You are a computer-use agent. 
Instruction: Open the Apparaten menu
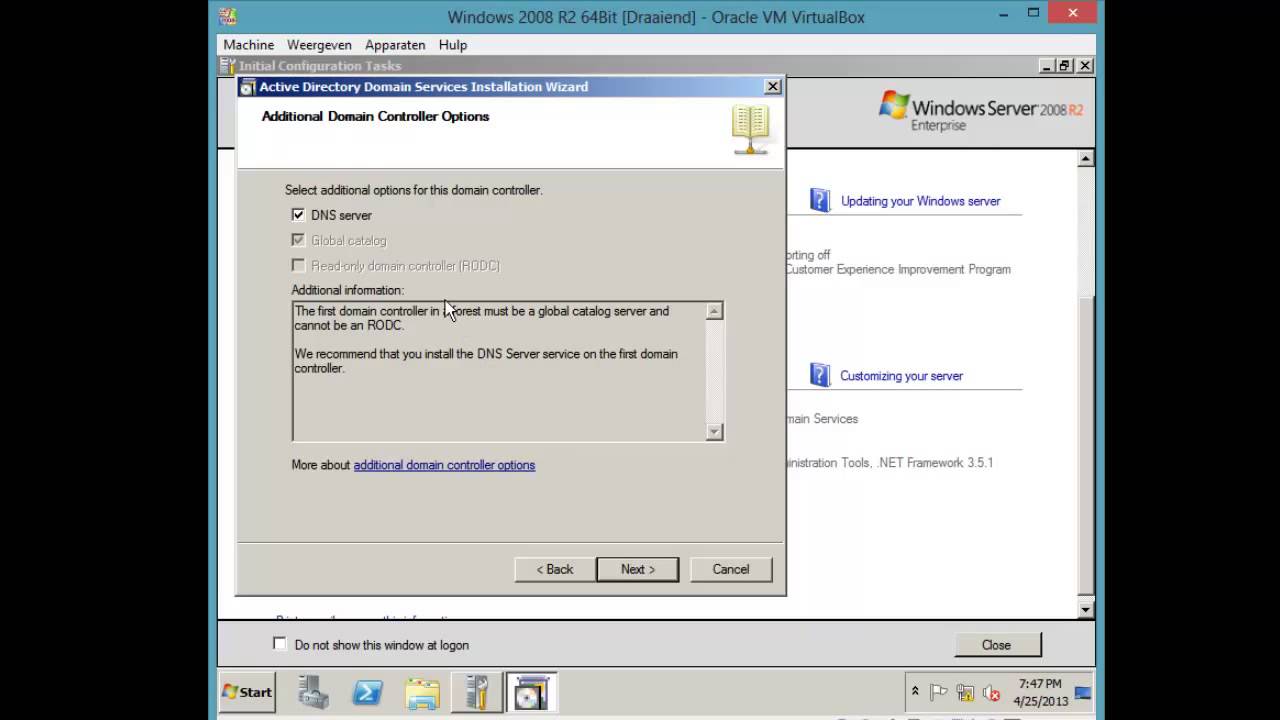pyautogui.click(x=395, y=45)
